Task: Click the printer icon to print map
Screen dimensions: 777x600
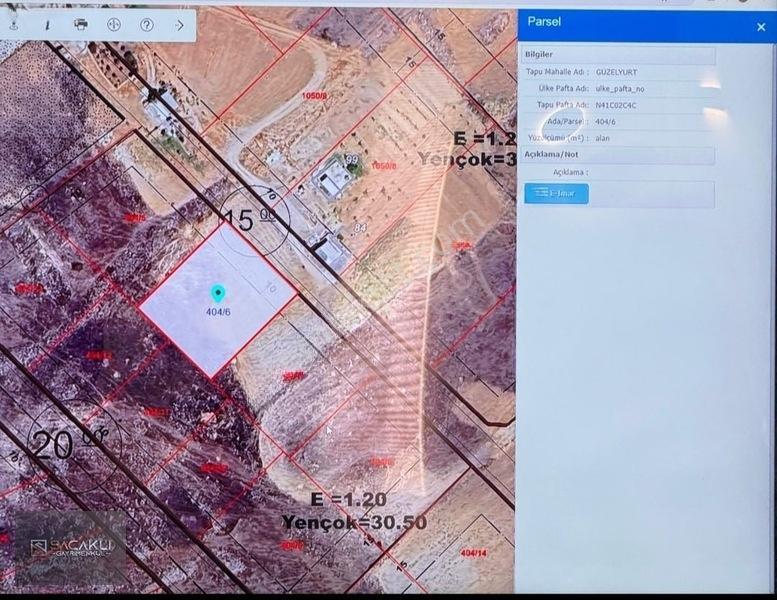Action: coord(81,24)
